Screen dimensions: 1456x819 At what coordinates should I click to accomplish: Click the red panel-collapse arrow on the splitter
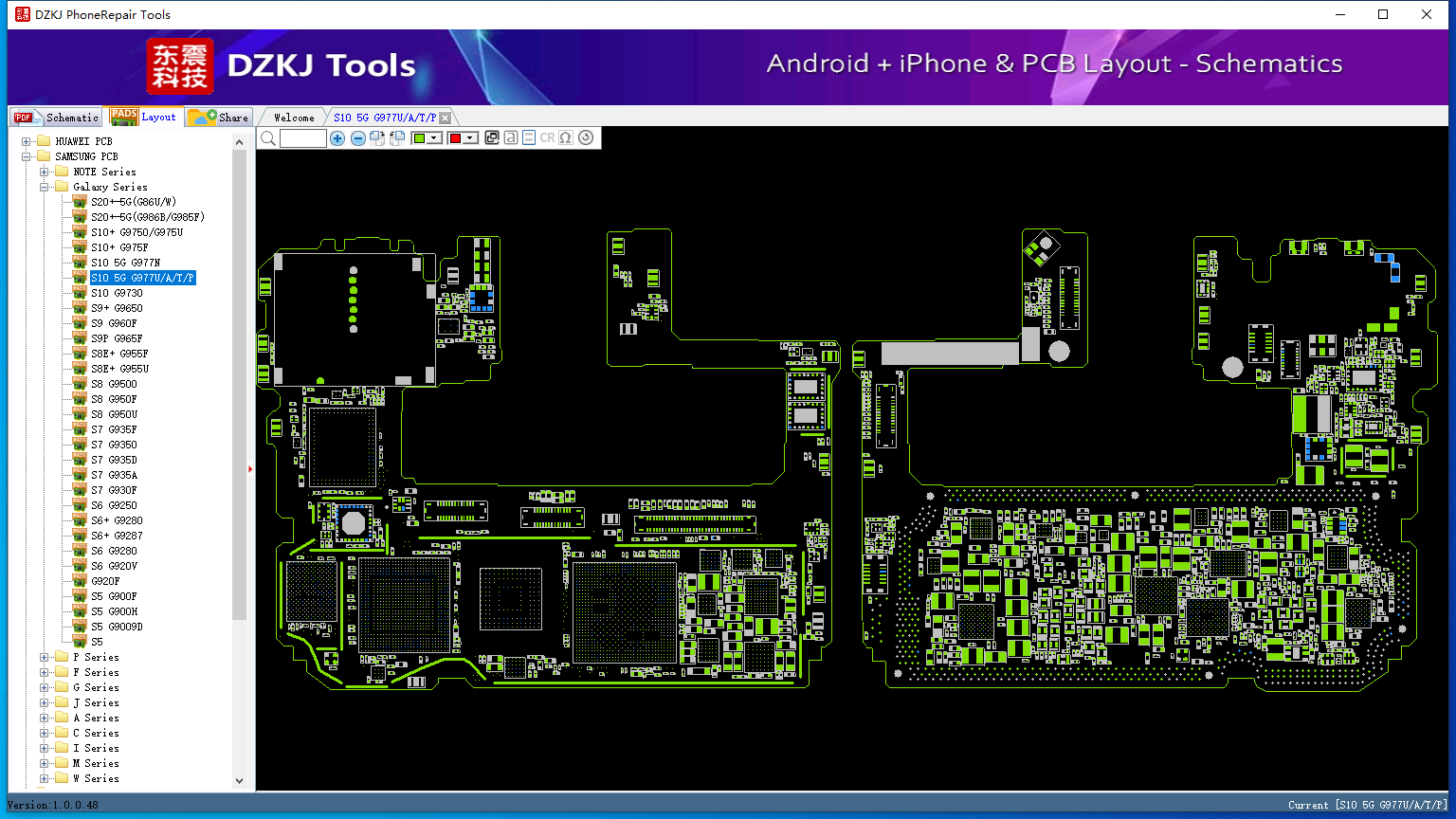[x=250, y=468]
